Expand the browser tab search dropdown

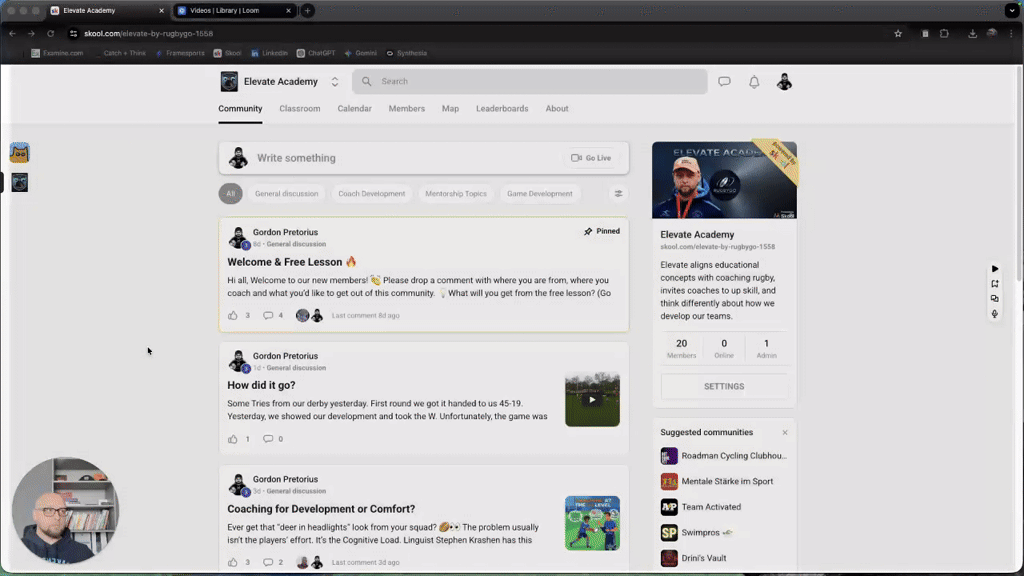(1012, 10)
